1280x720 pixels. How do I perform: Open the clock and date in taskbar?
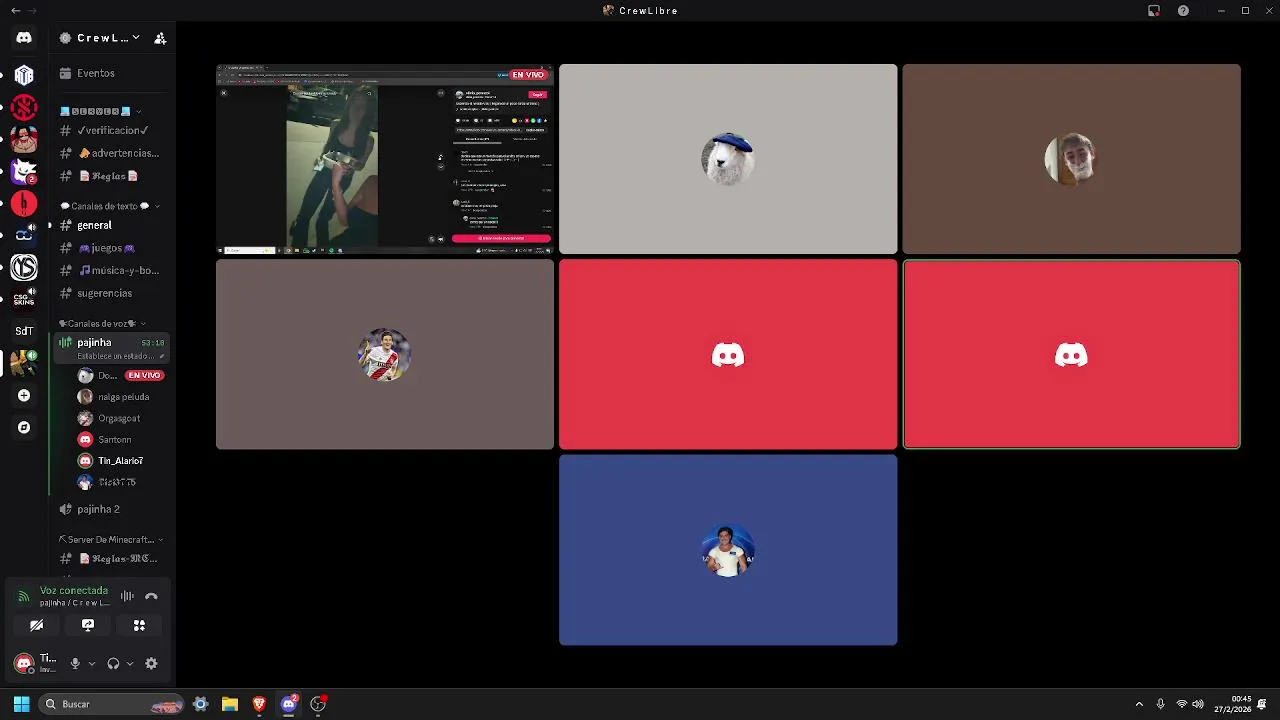click(x=1233, y=704)
